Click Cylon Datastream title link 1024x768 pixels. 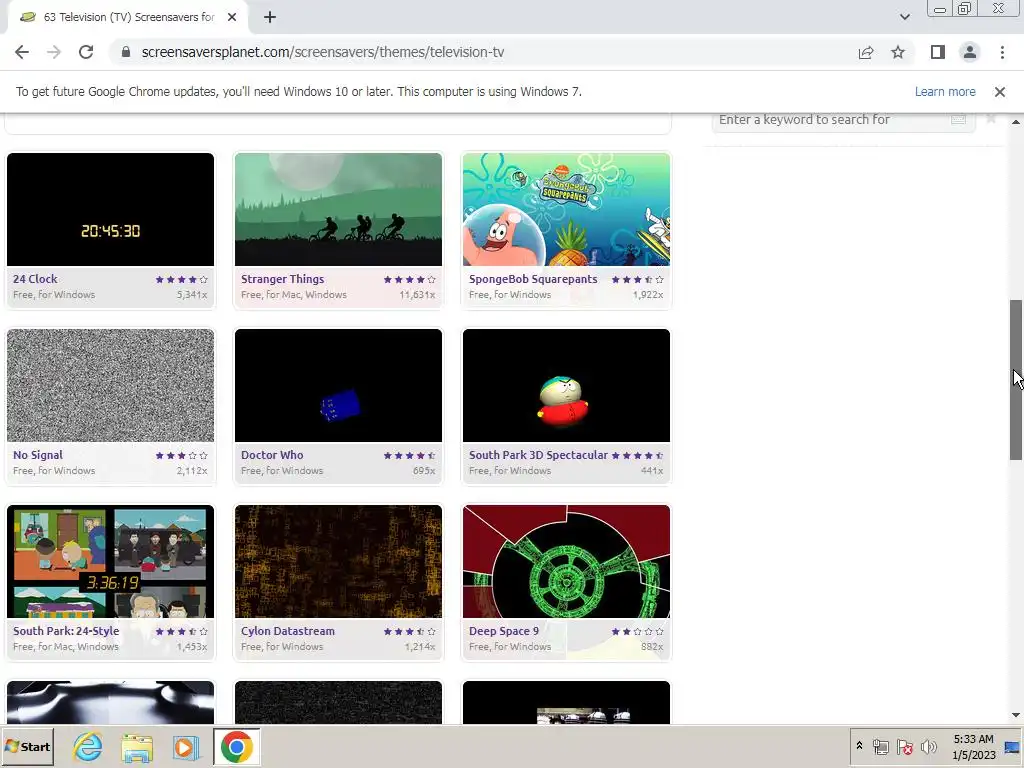[x=288, y=631]
